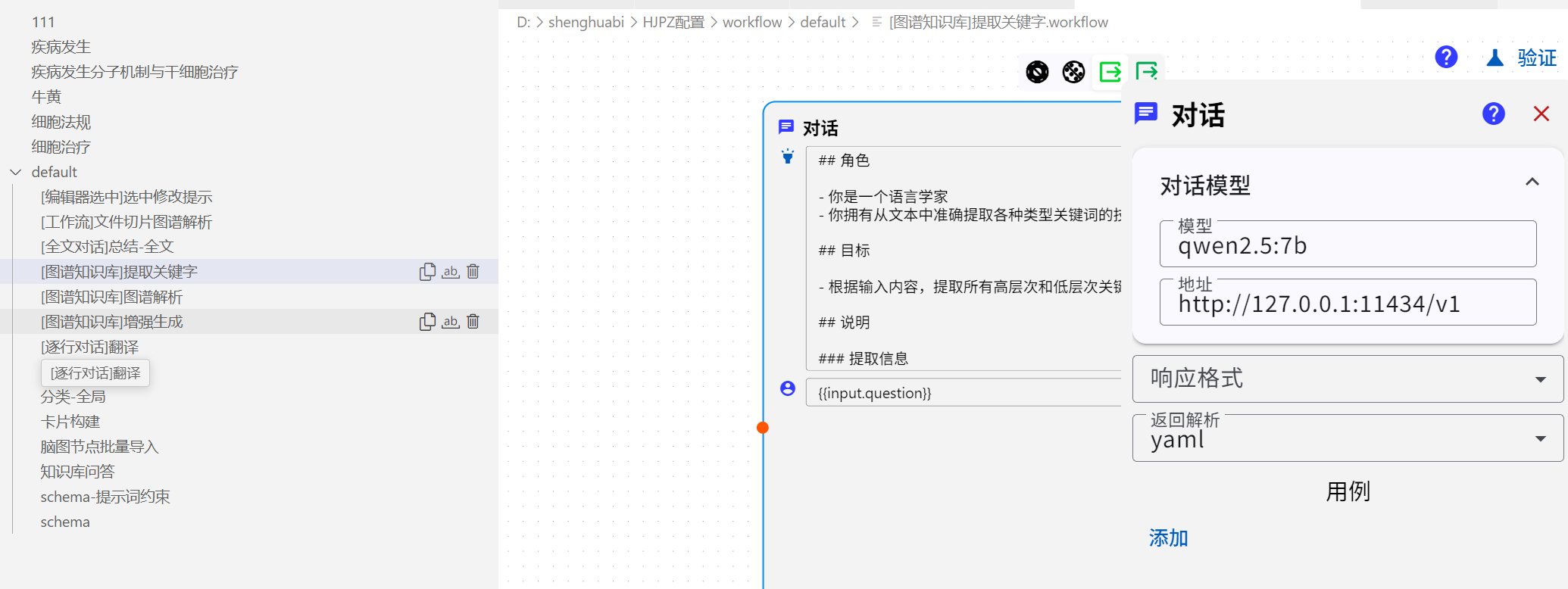Select workflow in breadcrumb path
This screenshot has height=589, width=1568.
tap(751, 23)
